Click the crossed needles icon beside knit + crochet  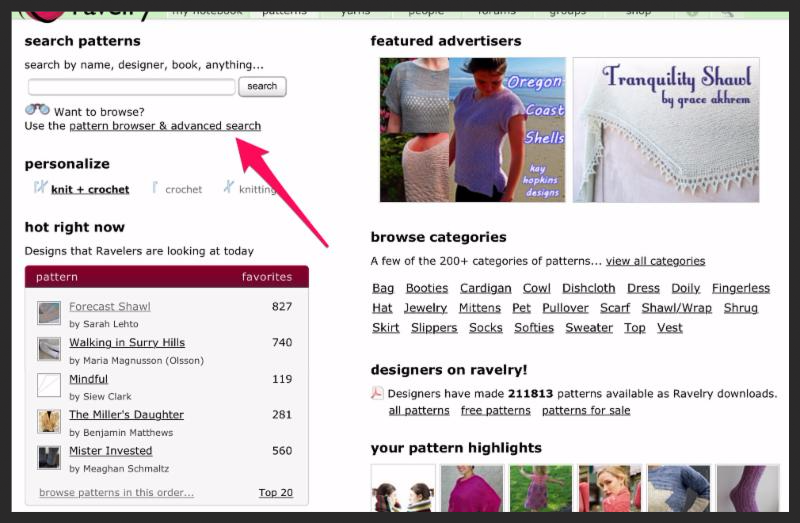[40, 188]
